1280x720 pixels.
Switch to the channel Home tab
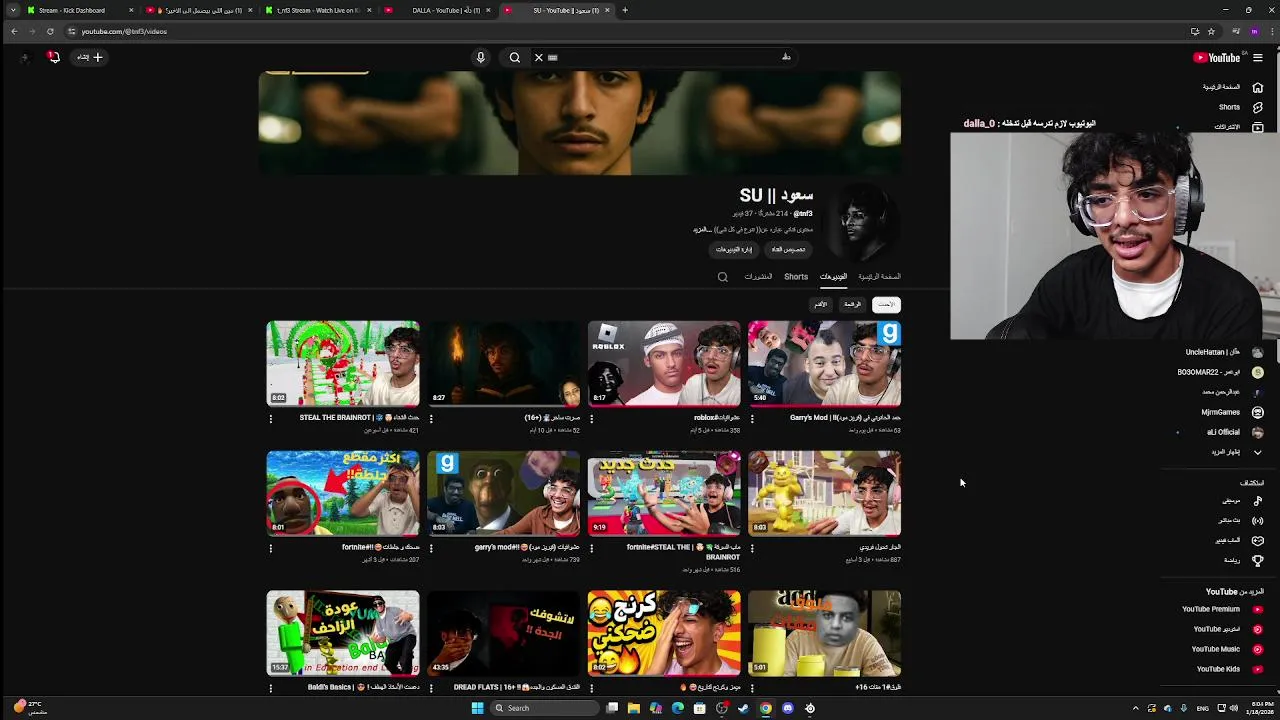(880, 277)
